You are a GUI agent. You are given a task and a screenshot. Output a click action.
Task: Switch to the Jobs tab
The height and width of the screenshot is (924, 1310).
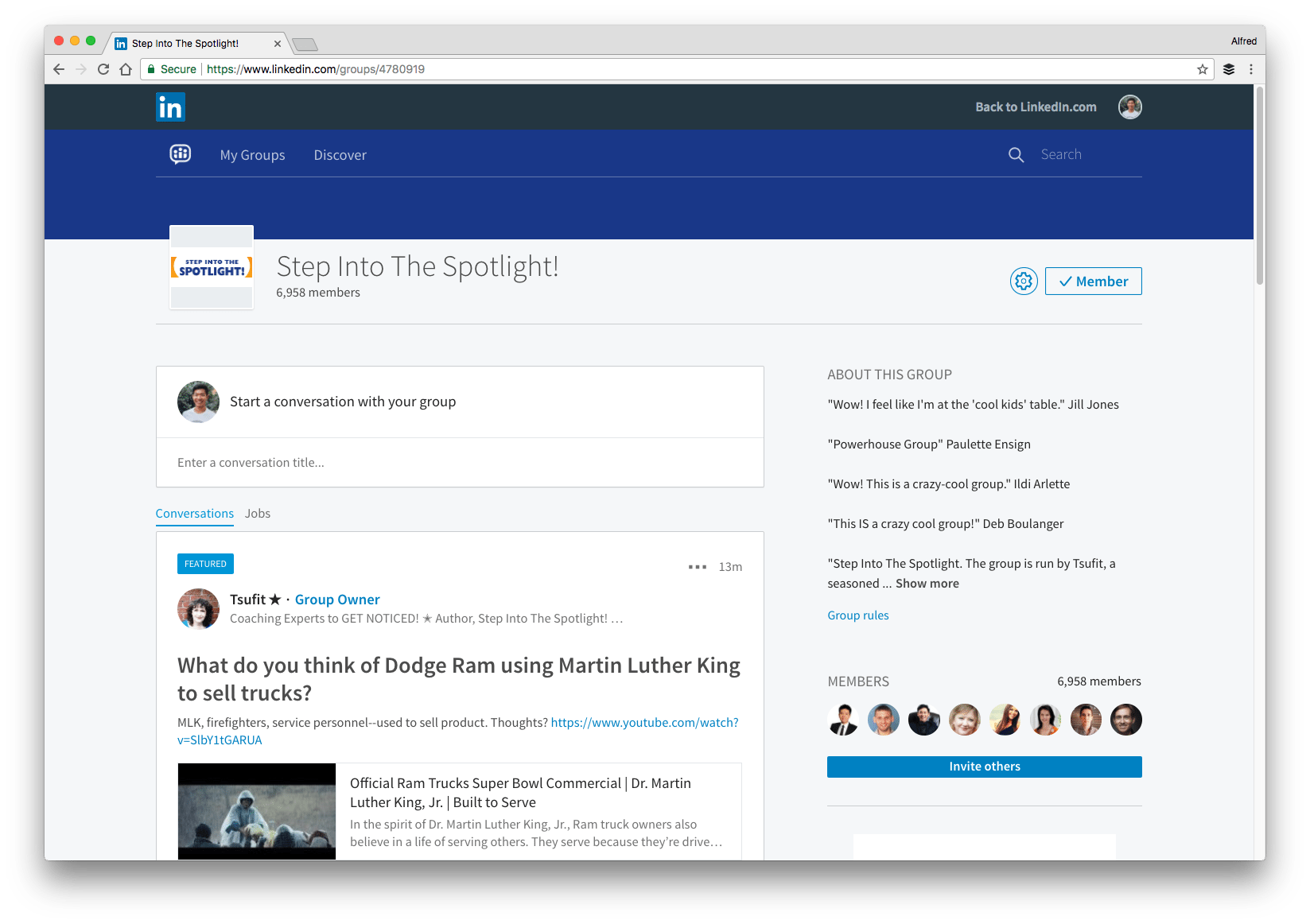258,514
